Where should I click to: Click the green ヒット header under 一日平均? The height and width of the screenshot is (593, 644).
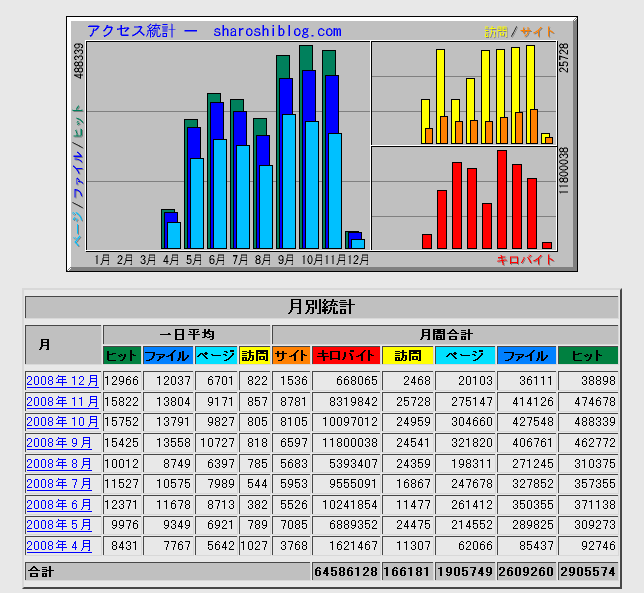122,355
